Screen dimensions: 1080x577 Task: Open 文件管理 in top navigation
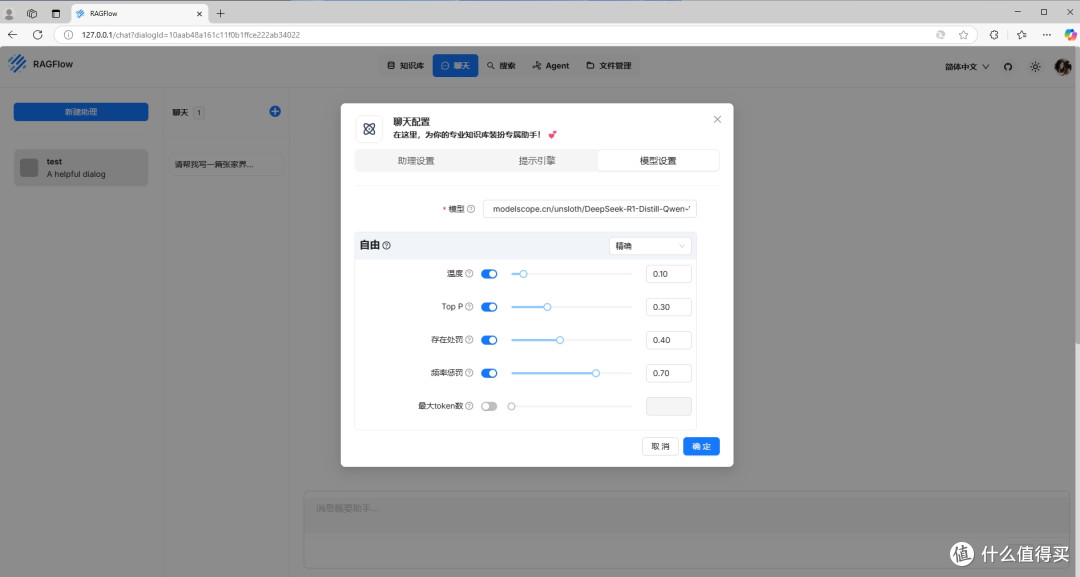tap(608, 65)
